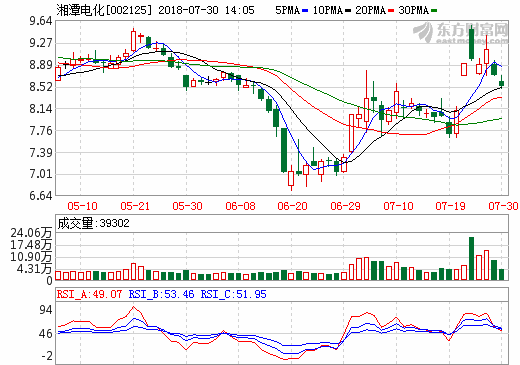Select the 30PMA legend label
Viewport: 520px width, 365px height.
tap(413, 10)
